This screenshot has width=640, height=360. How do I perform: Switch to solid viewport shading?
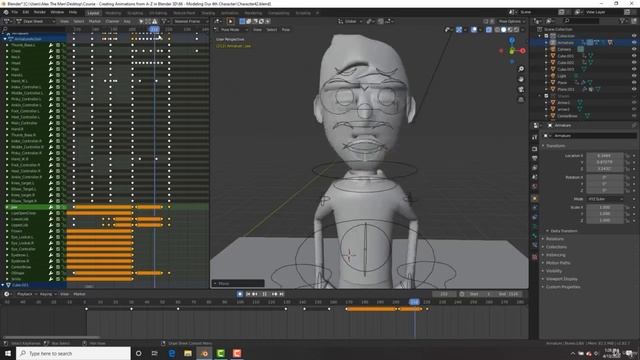coord(504,30)
